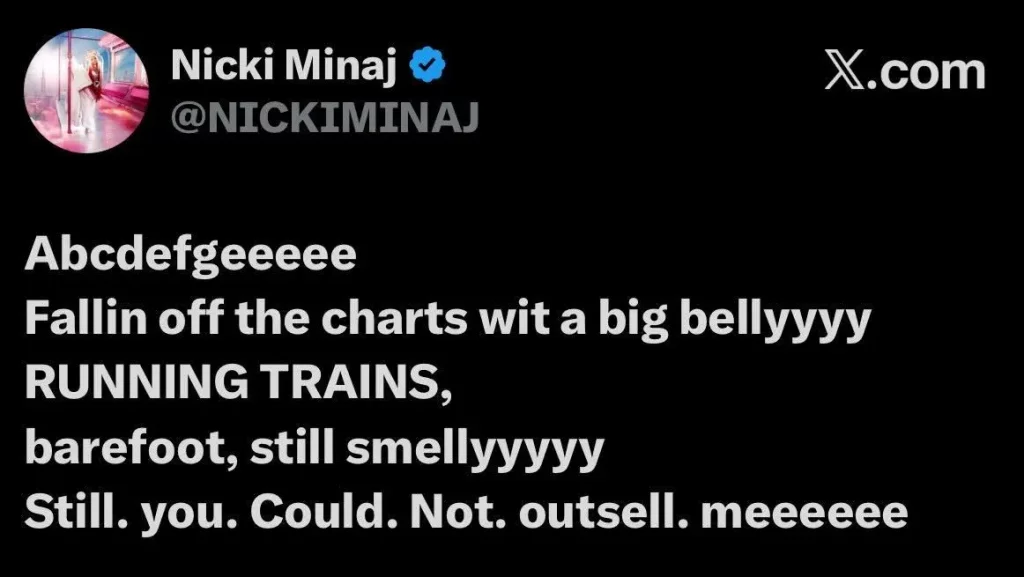Open the @NICKIMINAJ handle link
1024x577 pixels.
tap(325, 117)
